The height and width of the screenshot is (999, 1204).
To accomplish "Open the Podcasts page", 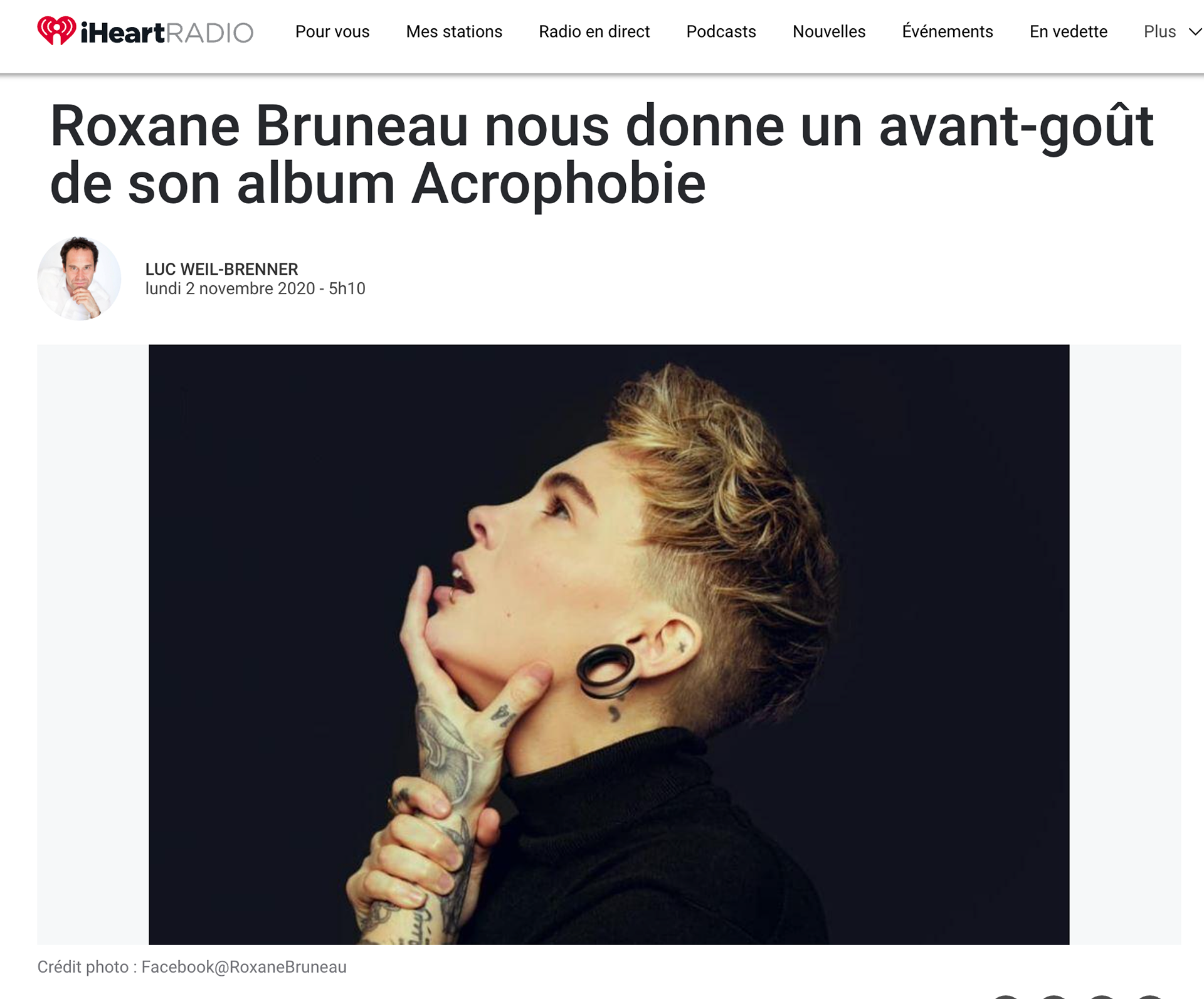I will point(721,31).
